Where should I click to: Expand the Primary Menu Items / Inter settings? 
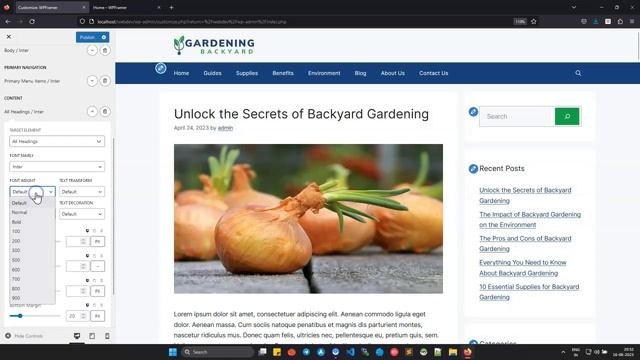tap(92, 81)
